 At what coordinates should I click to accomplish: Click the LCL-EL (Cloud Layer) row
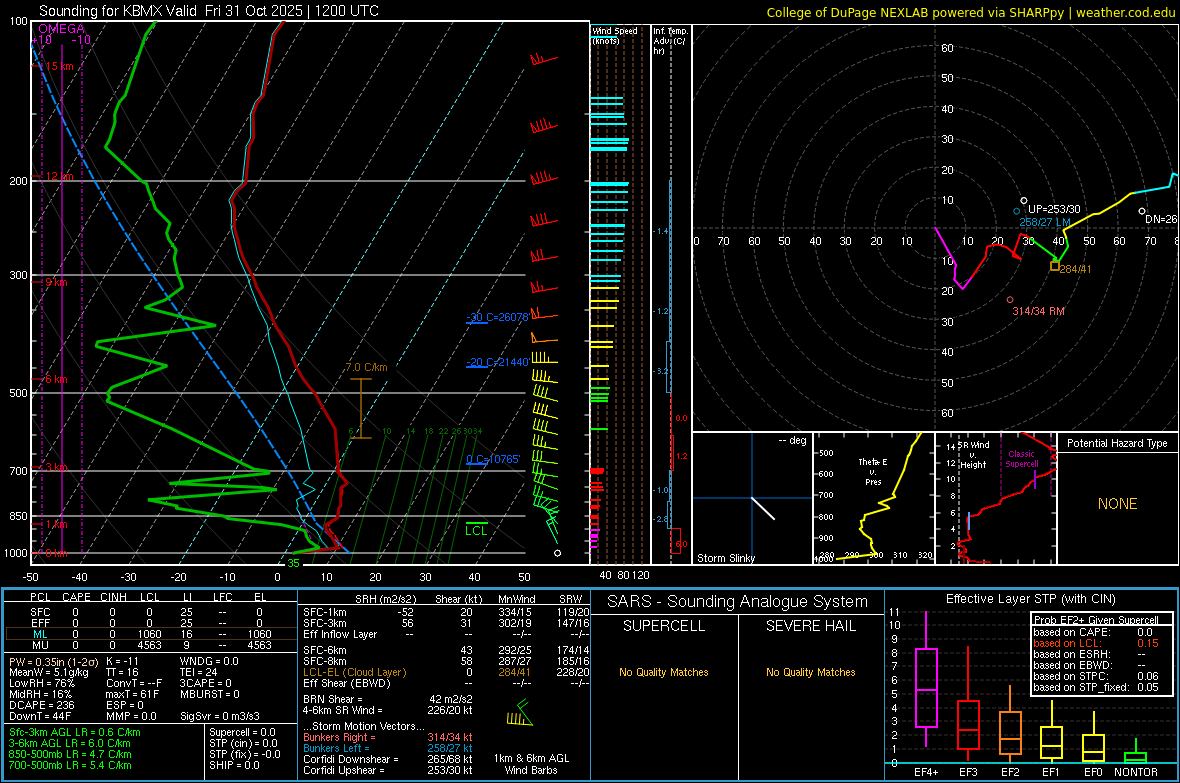tap(446, 672)
